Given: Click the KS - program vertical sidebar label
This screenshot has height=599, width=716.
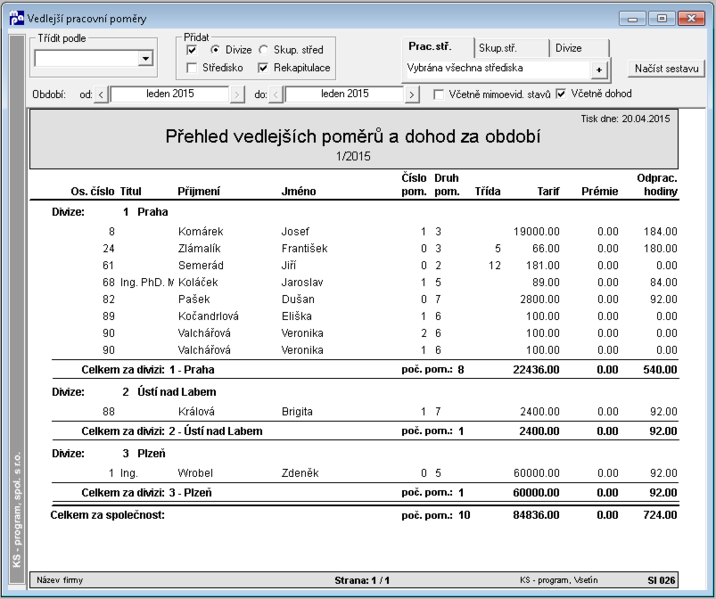Looking at the screenshot, I should tap(17, 510).
